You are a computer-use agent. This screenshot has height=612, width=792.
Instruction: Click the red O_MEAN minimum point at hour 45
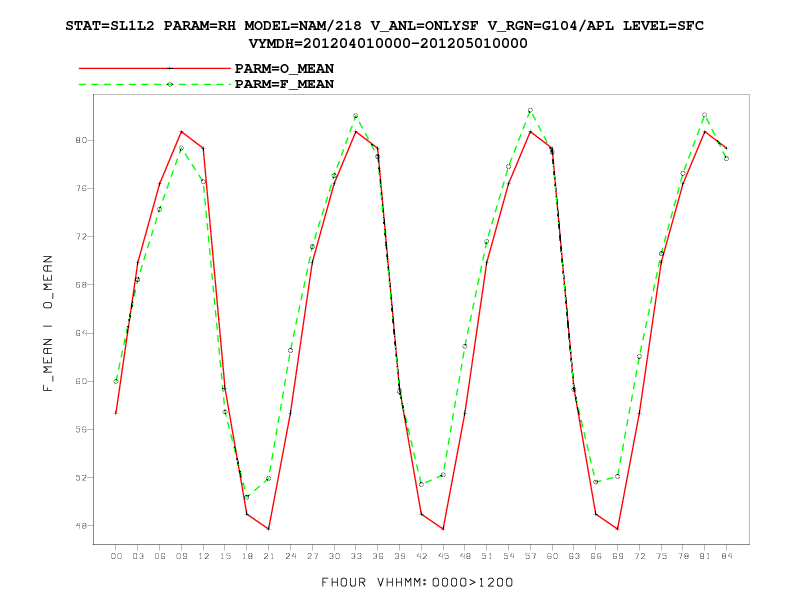(443, 529)
